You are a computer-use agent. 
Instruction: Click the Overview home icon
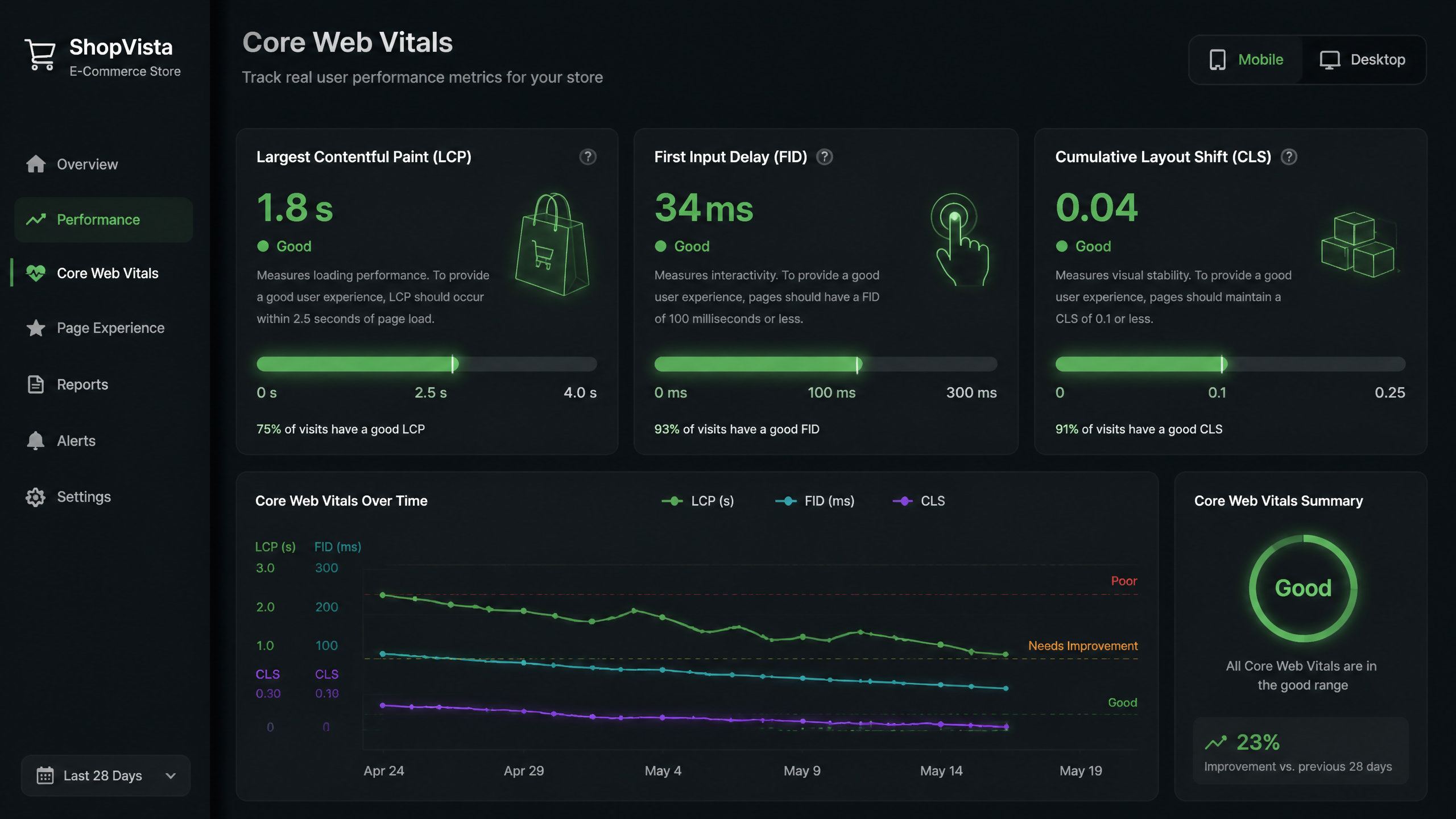coord(36,164)
